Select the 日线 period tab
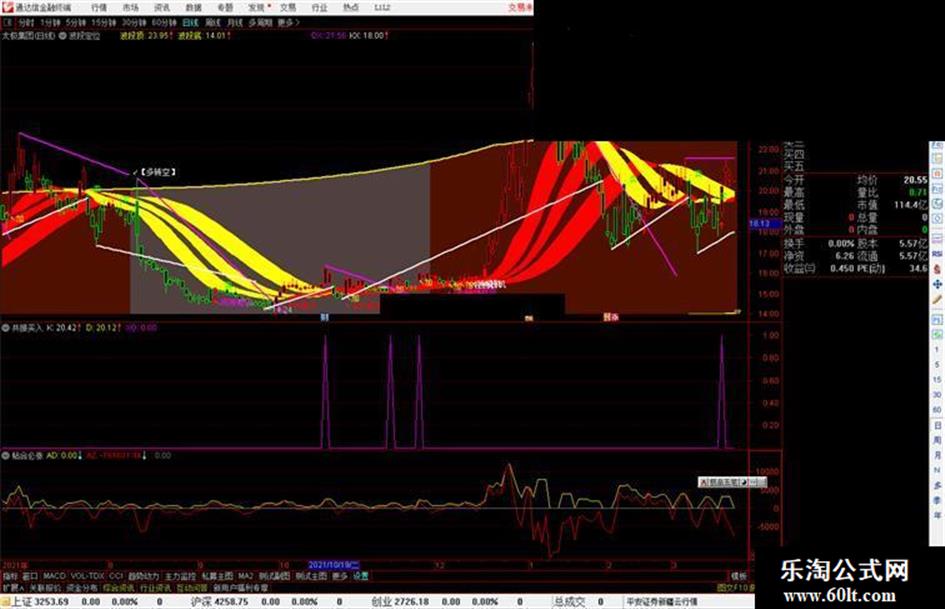 point(190,22)
